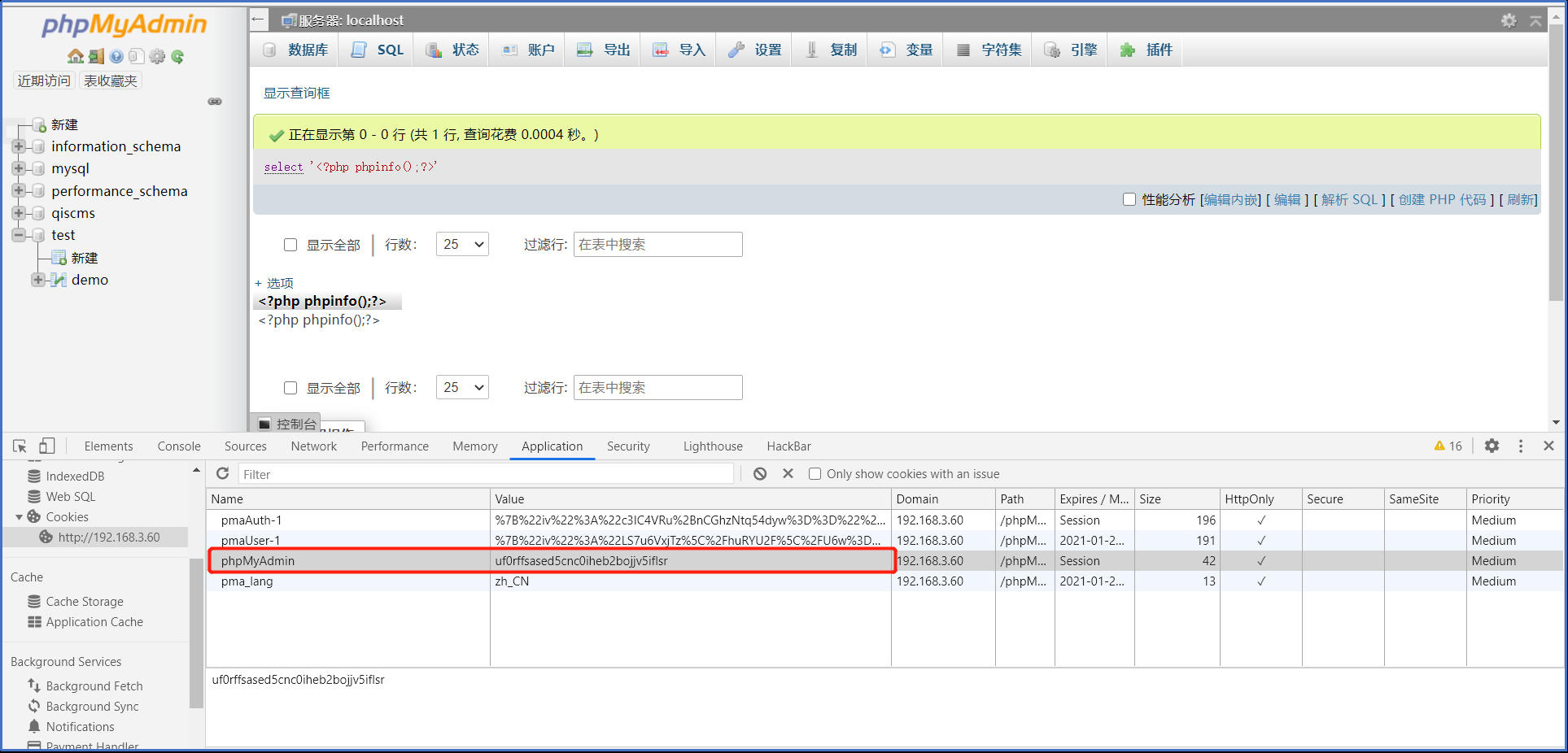Open navigation panel settings gear icon
Image resolution: width=1568 pixels, height=753 pixels.
pyautogui.click(x=157, y=56)
